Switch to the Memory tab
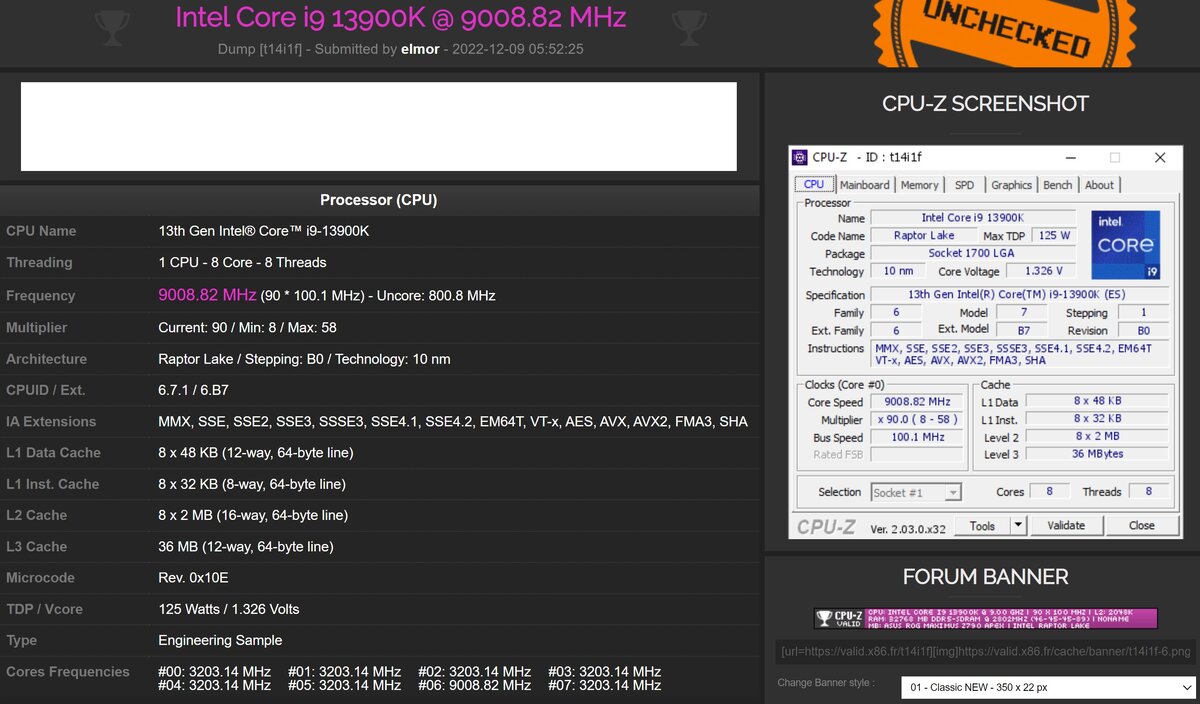 (x=919, y=184)
